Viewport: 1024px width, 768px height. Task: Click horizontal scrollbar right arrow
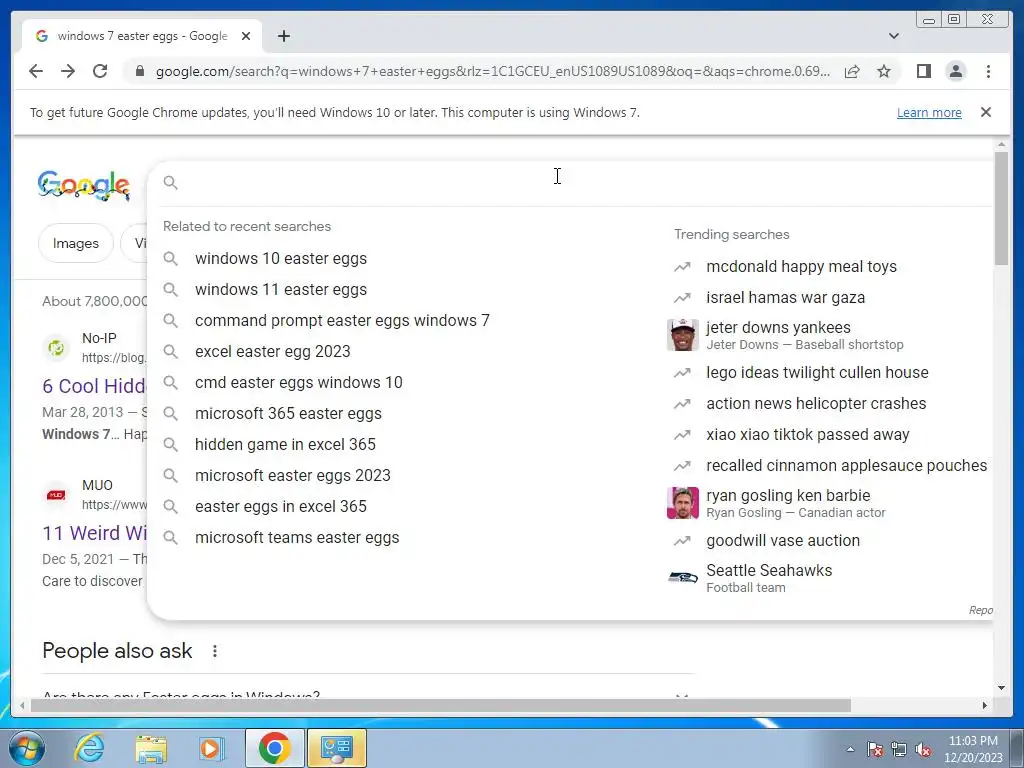coord(985,705)
